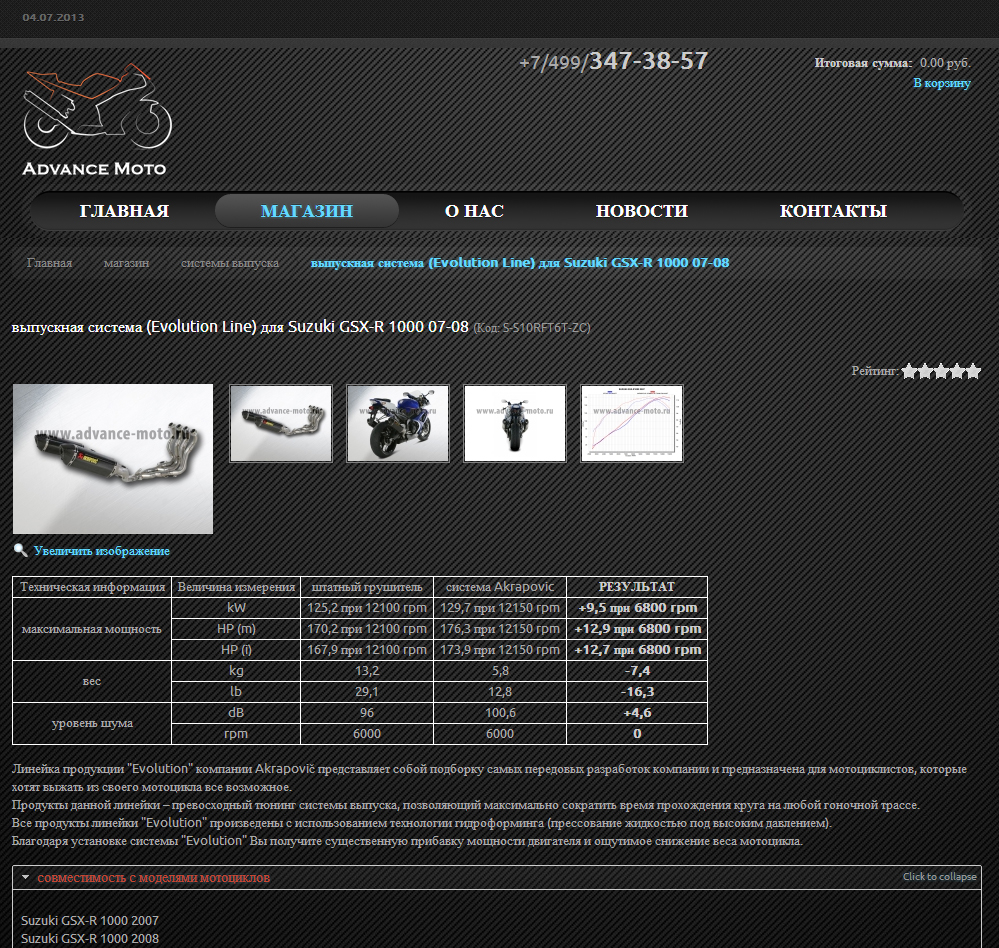Click the Click to collapse label
Image resolution: width=999 pixels, height=948 pixels.
coord(939,877)
